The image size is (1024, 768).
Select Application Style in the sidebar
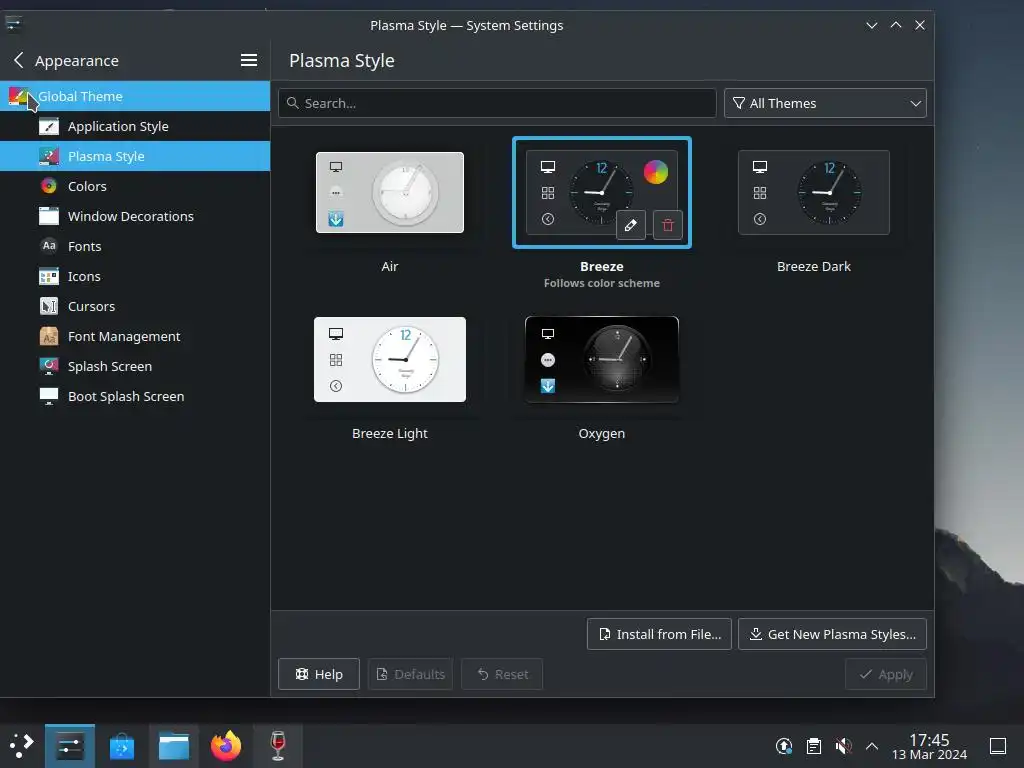(135, 126)
